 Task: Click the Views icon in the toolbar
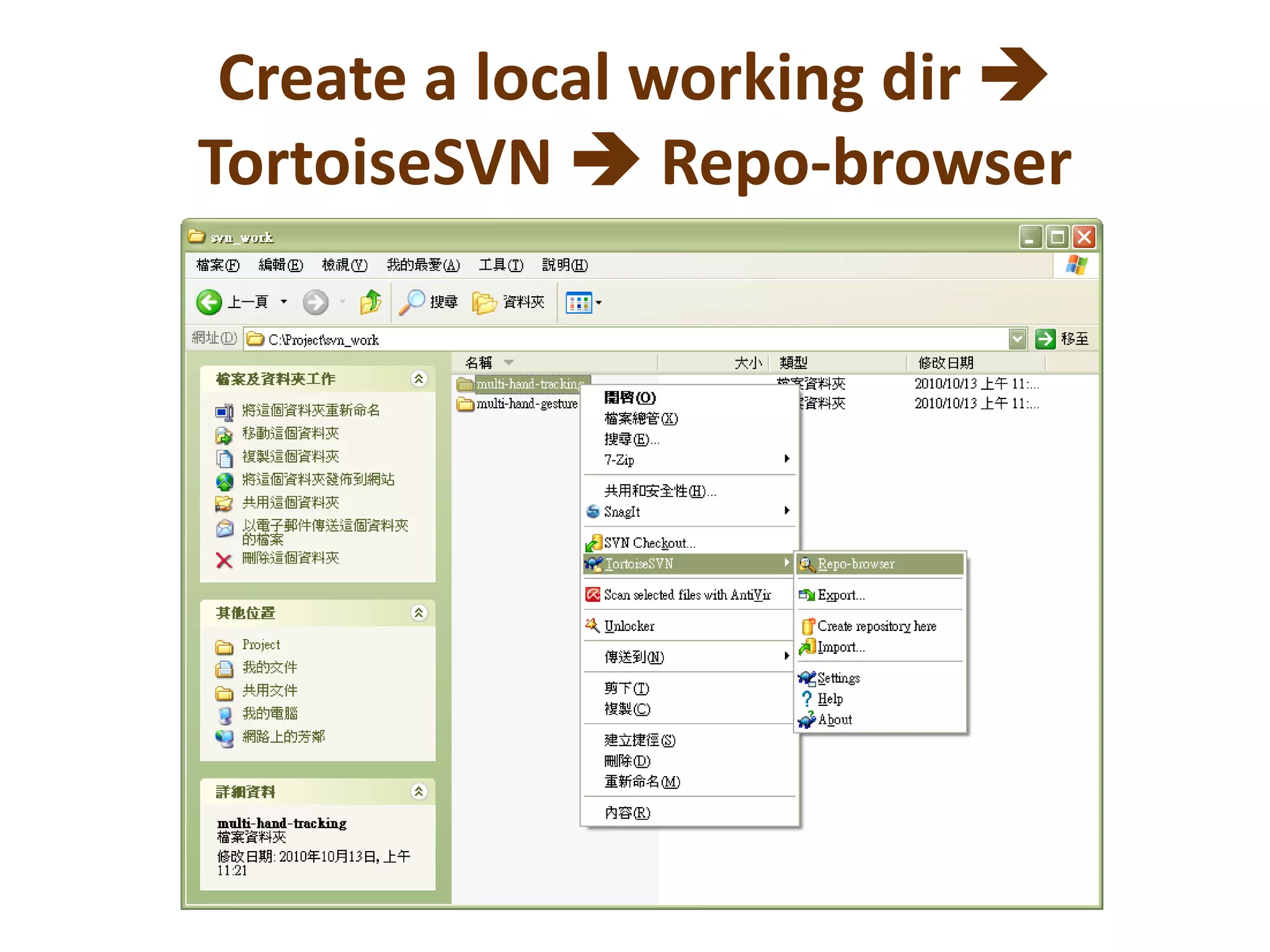tap(579, 302)
